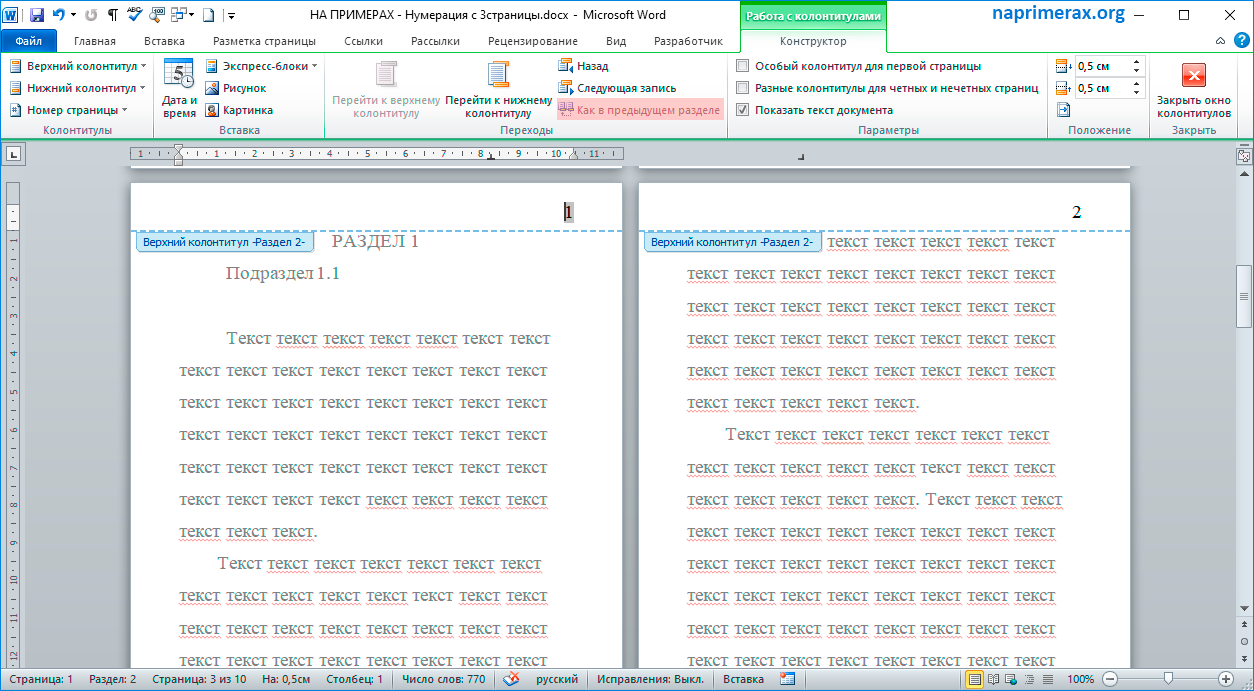1254x691 pixels.
Task: Toggle the paragraph marks (¶) icon
Action: point(113,15)
